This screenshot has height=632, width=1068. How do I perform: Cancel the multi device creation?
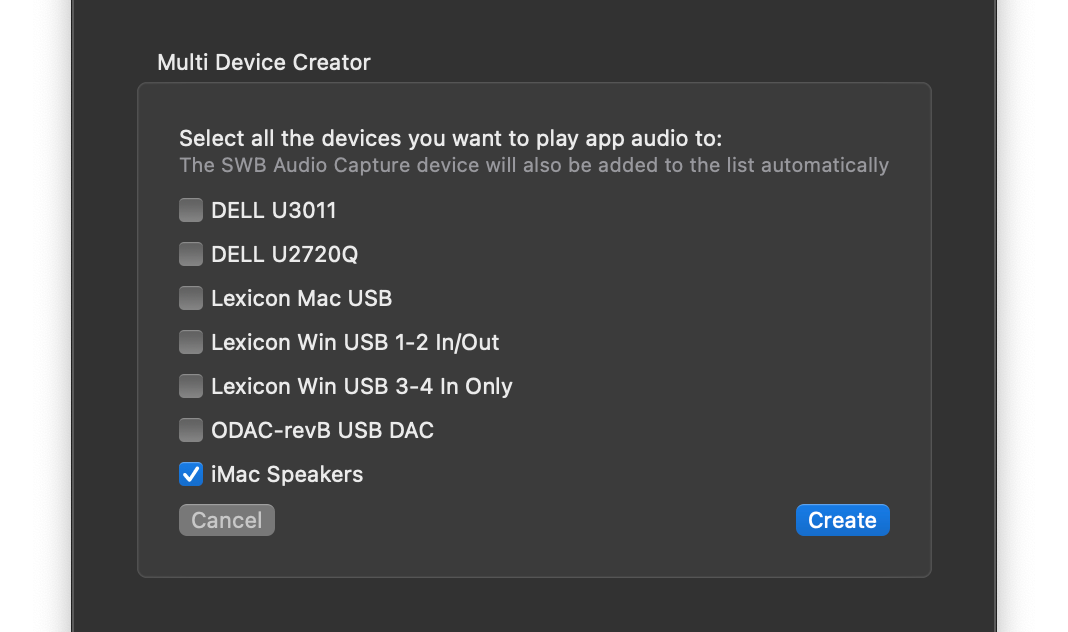point(226,520)
